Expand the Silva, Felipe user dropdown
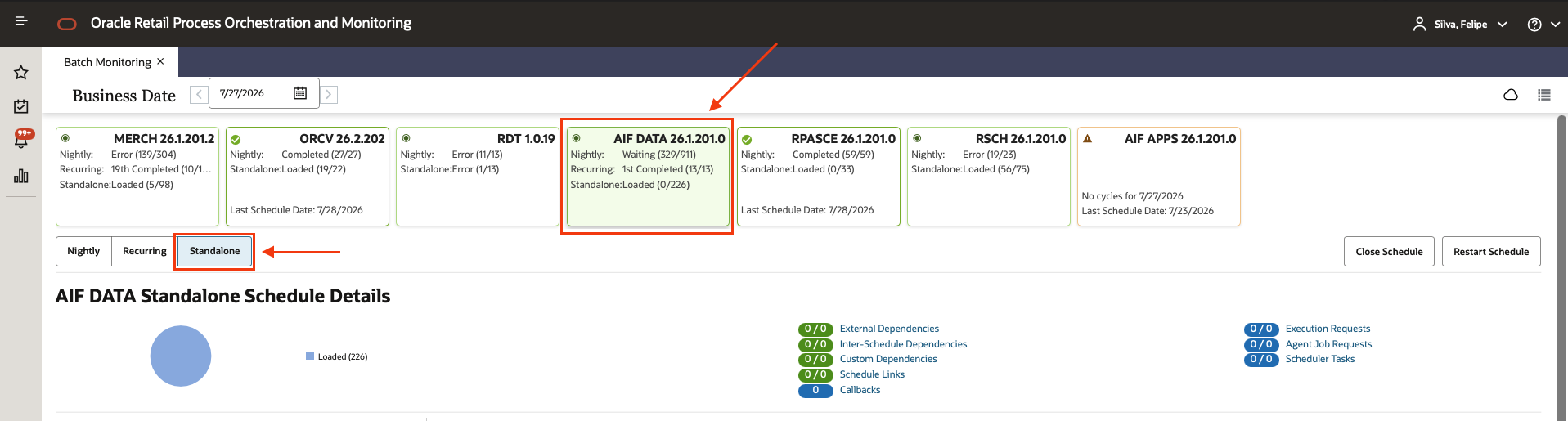 pos(1502,25)
